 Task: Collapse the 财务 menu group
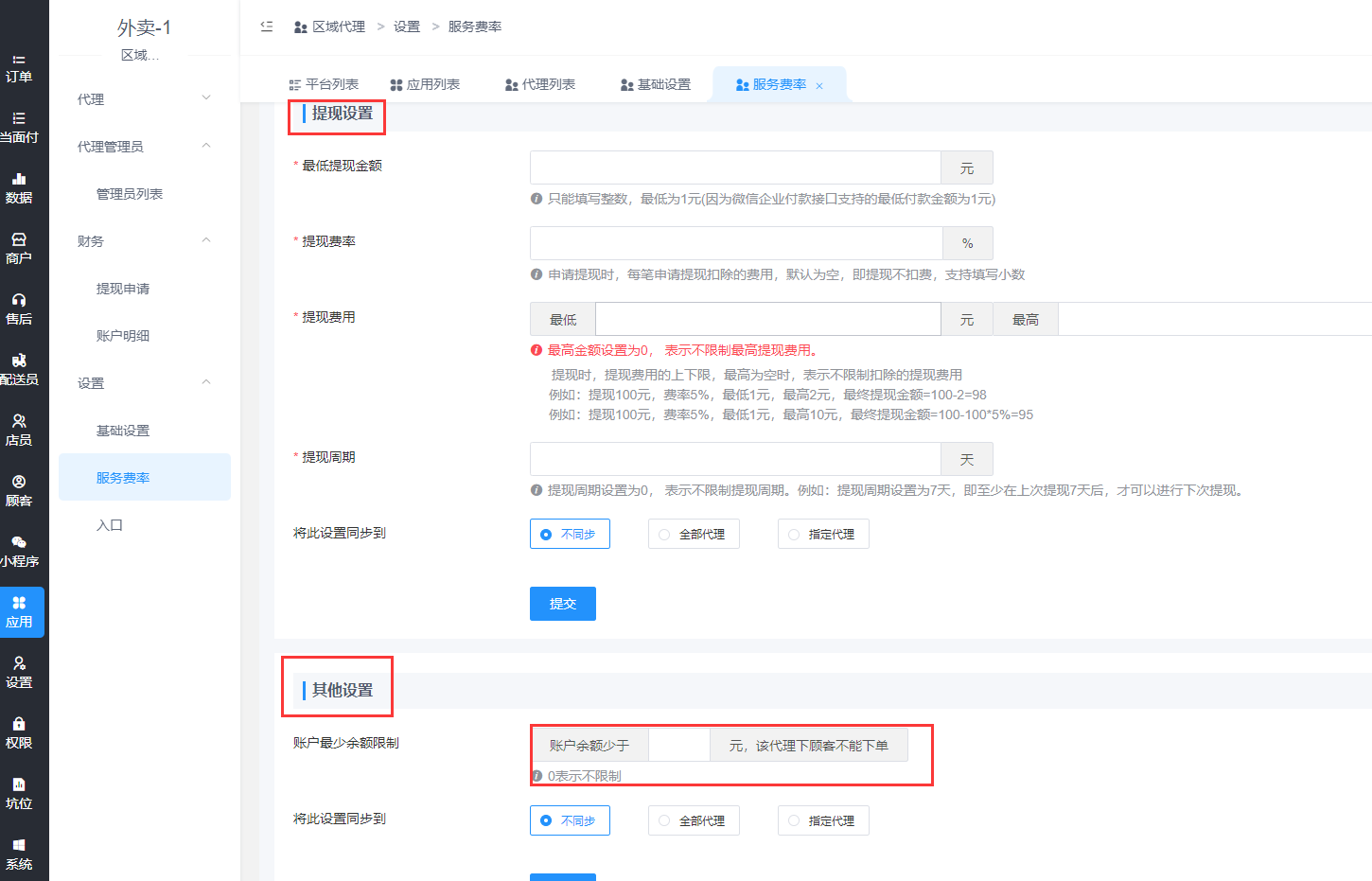tap(145, 240)
